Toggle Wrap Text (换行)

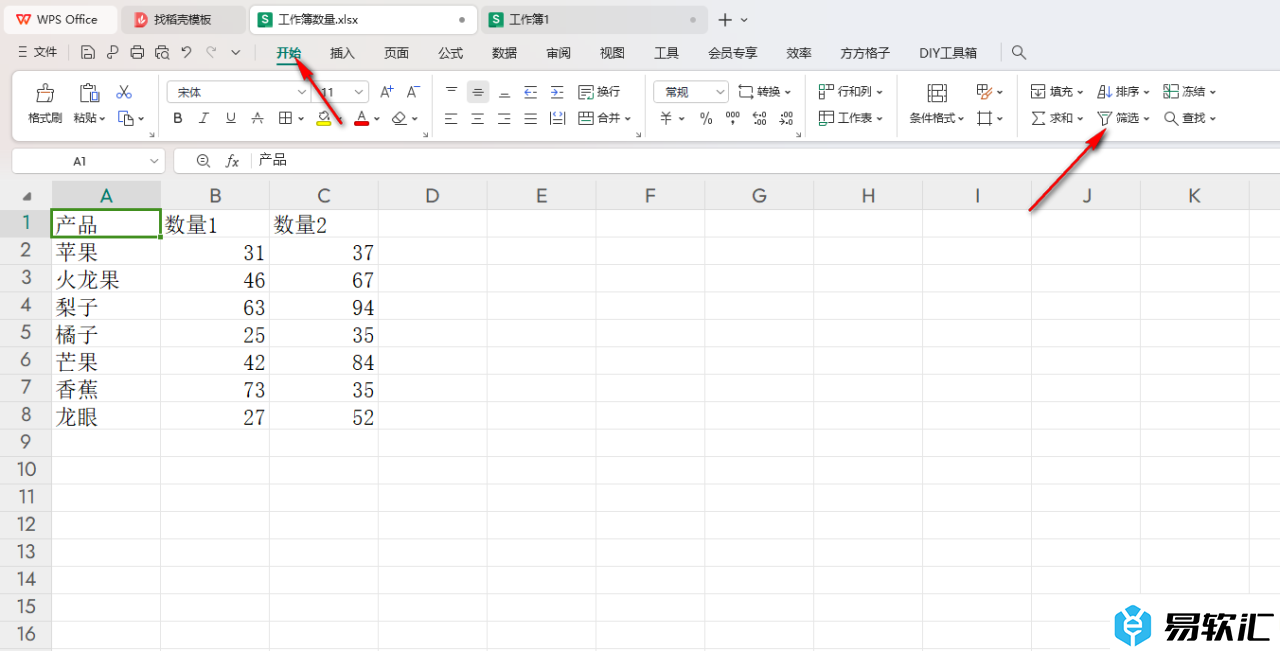(599, 92)
